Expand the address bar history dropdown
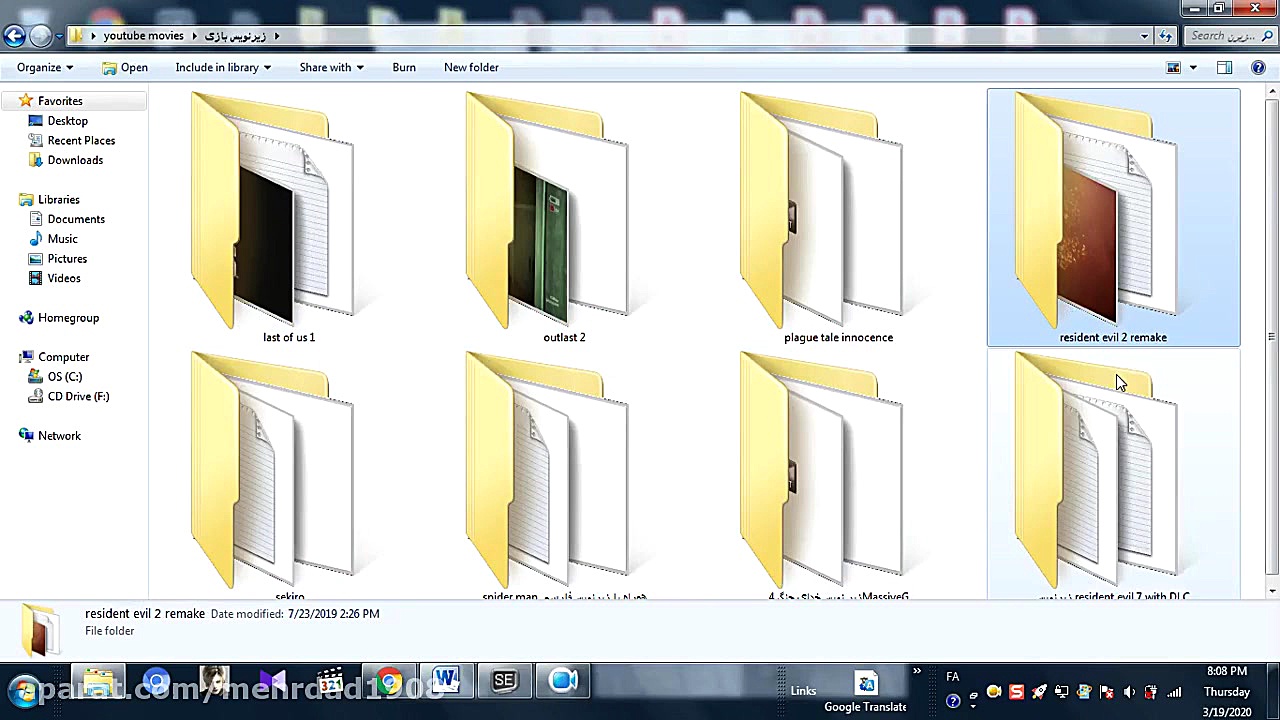 (1144, 36)
